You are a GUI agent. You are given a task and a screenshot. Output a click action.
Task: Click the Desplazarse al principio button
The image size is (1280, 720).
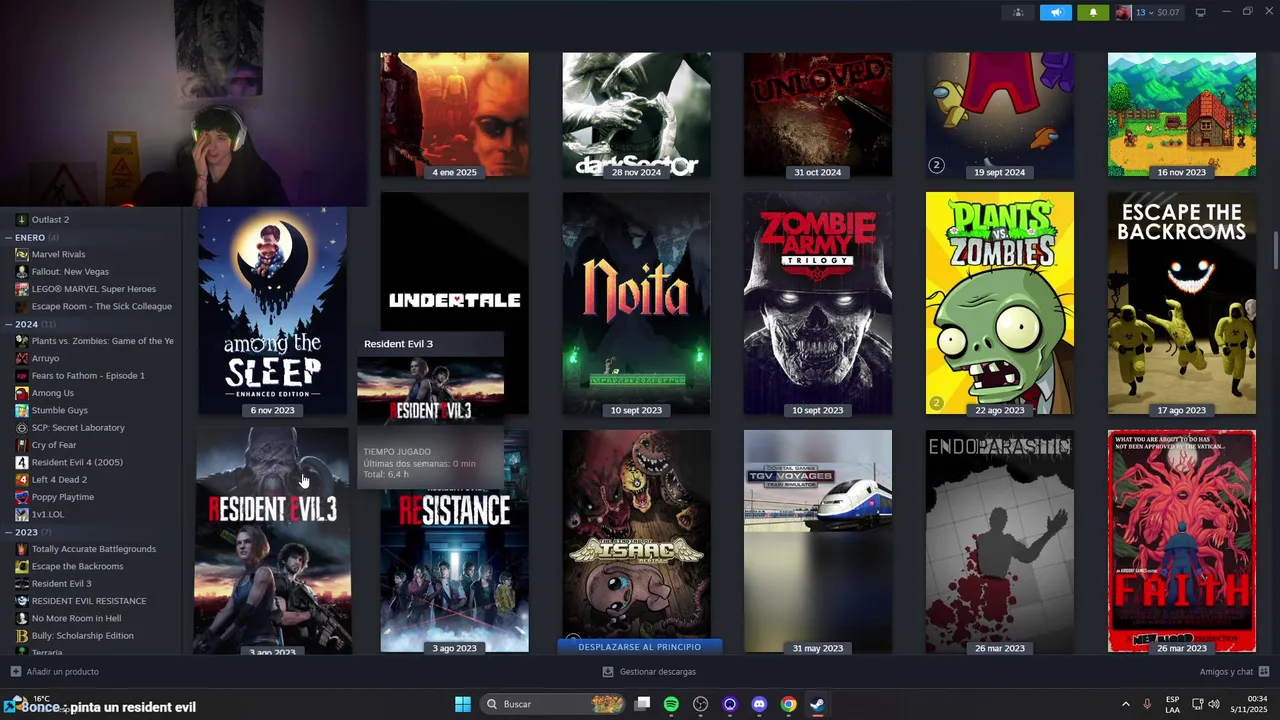point(639,647)
